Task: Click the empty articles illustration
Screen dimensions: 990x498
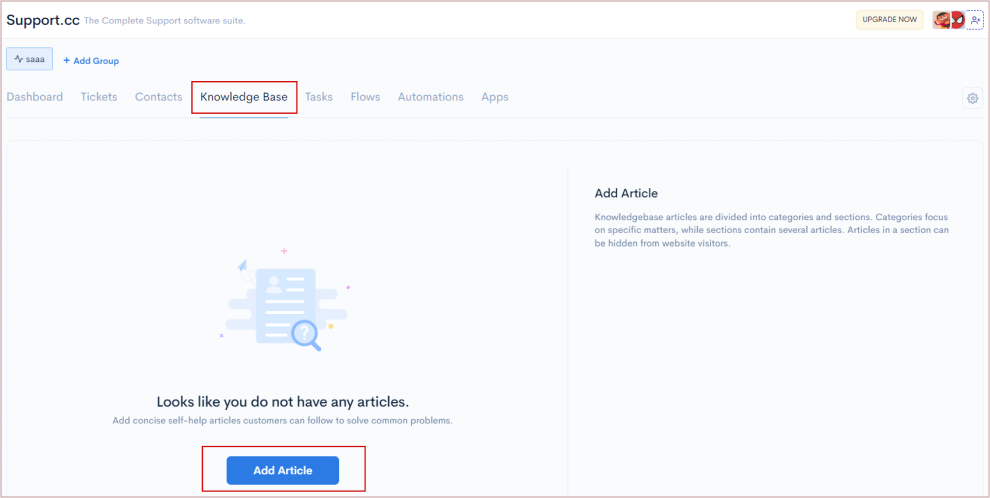Action: (284, 301)
